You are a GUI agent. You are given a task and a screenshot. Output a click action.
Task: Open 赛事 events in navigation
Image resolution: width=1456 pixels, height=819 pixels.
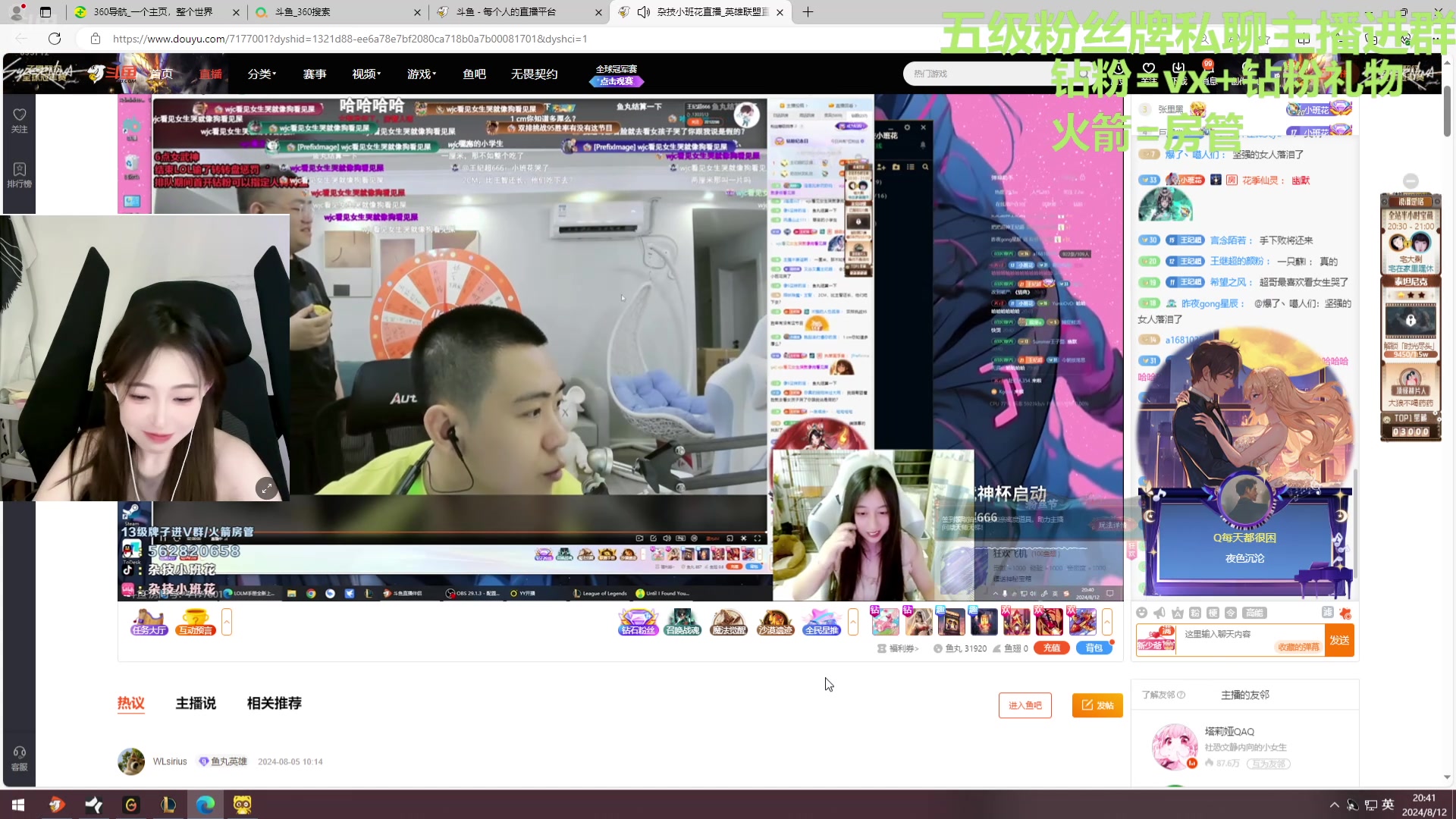coord(315,74)
